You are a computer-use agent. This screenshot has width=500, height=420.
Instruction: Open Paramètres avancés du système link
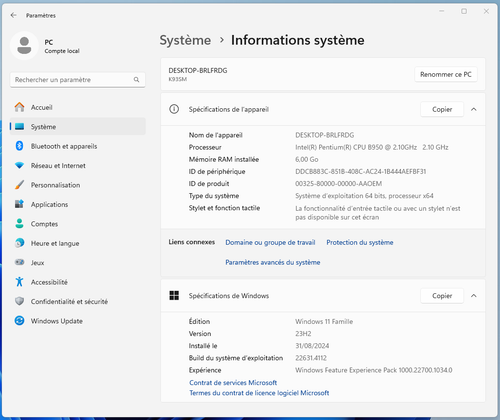point(273,262)
